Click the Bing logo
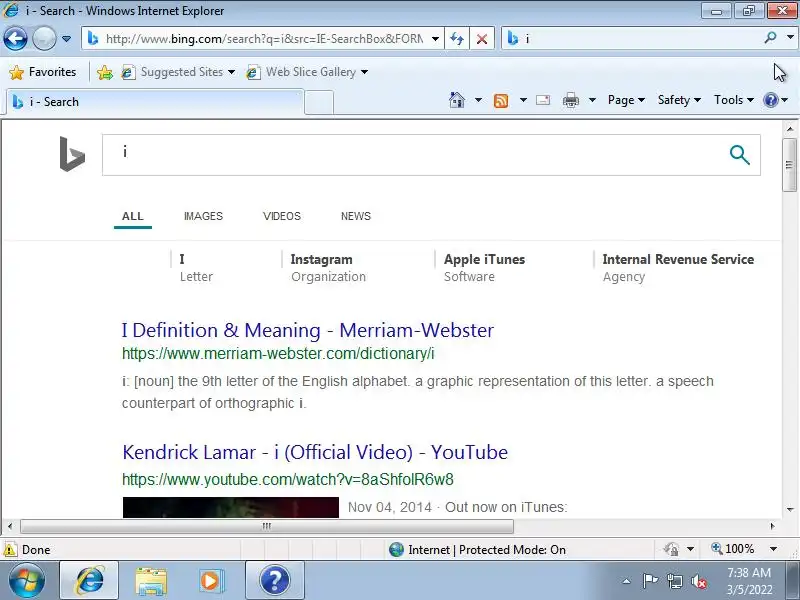The height and width of the screenshot is (600, 800). pyautogui.click(x=71, y=154)
